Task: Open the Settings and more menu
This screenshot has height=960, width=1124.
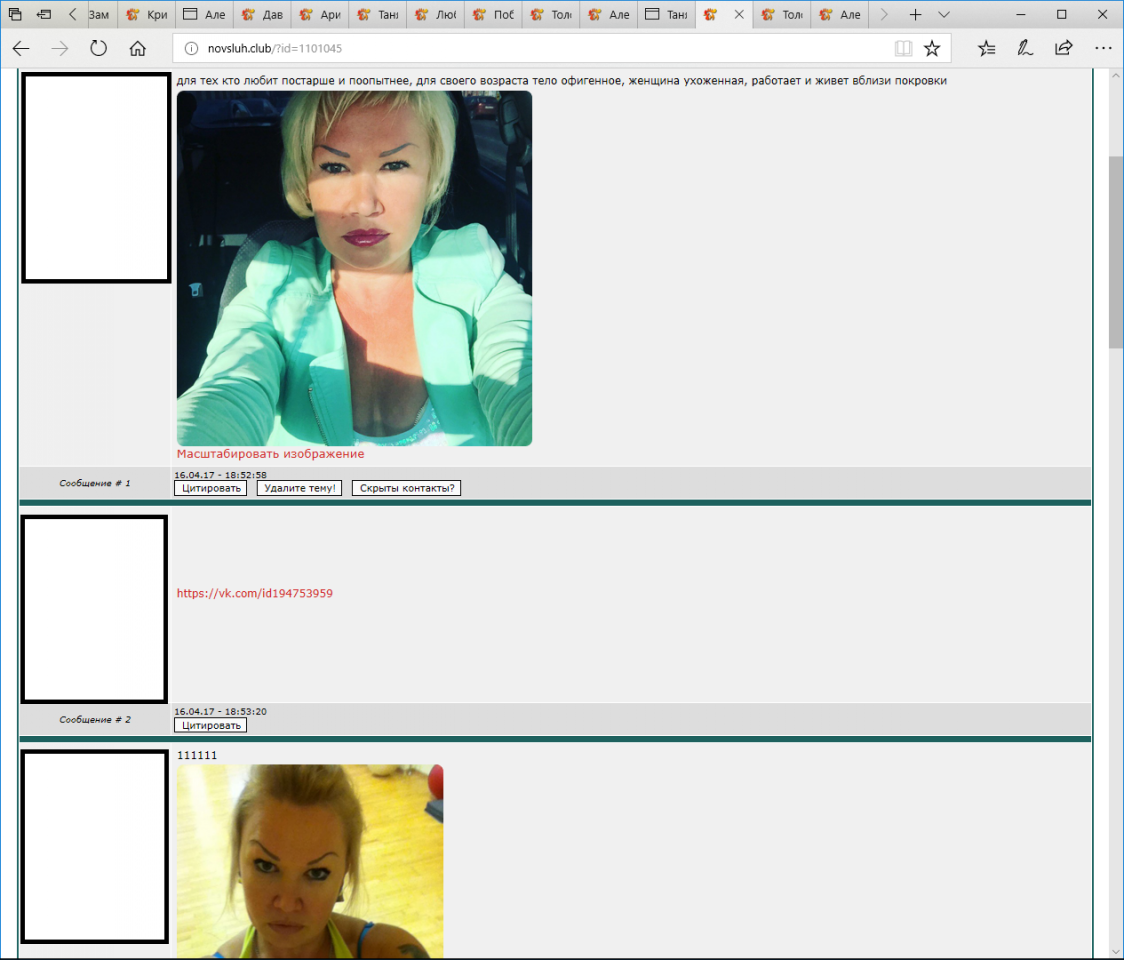Action: tap(1103, 48)
